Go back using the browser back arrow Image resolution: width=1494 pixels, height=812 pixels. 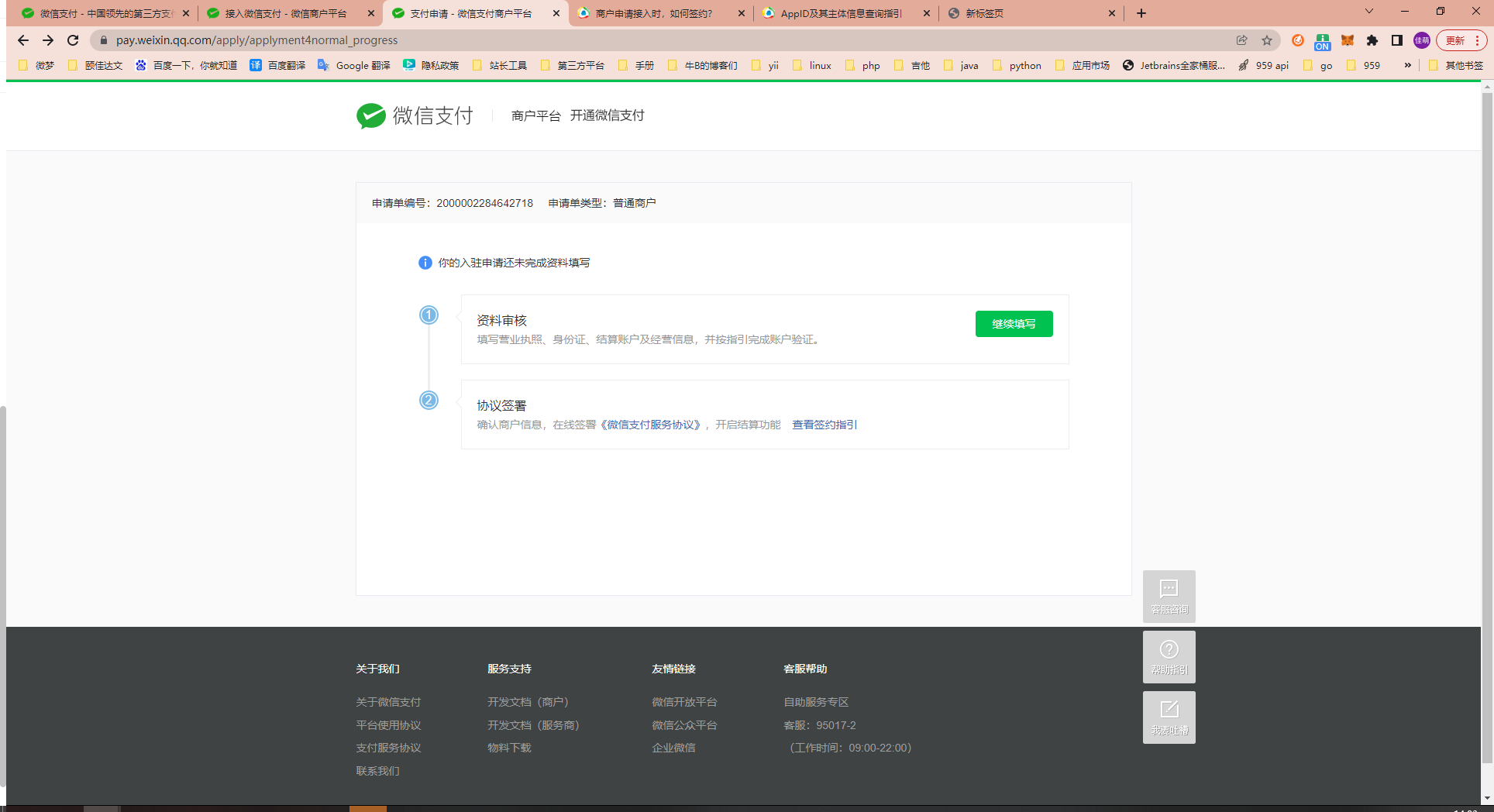23,40
